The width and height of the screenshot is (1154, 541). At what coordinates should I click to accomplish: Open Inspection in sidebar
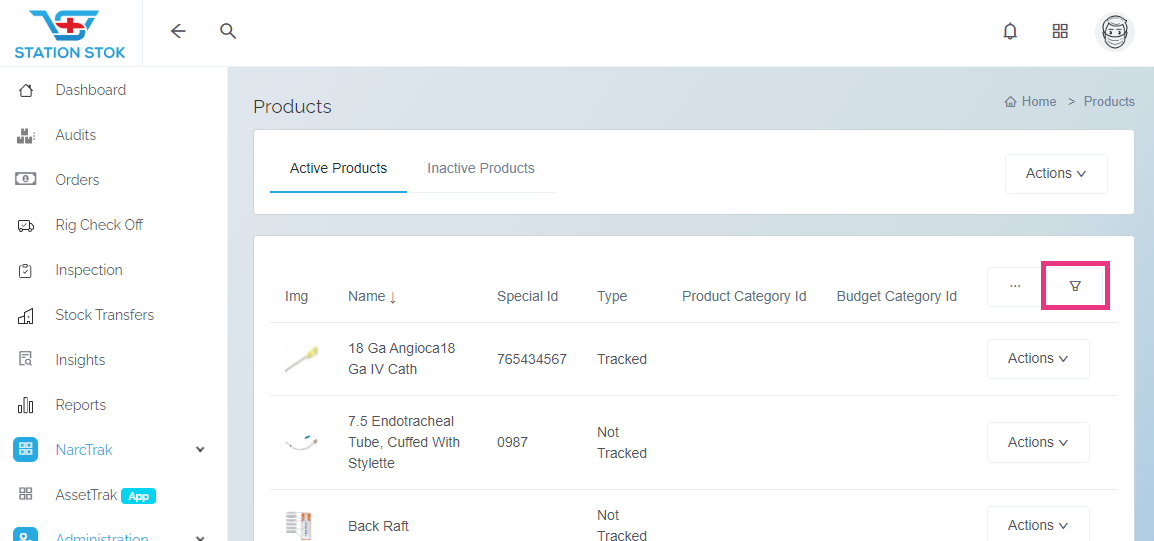(x=89, y=269)
